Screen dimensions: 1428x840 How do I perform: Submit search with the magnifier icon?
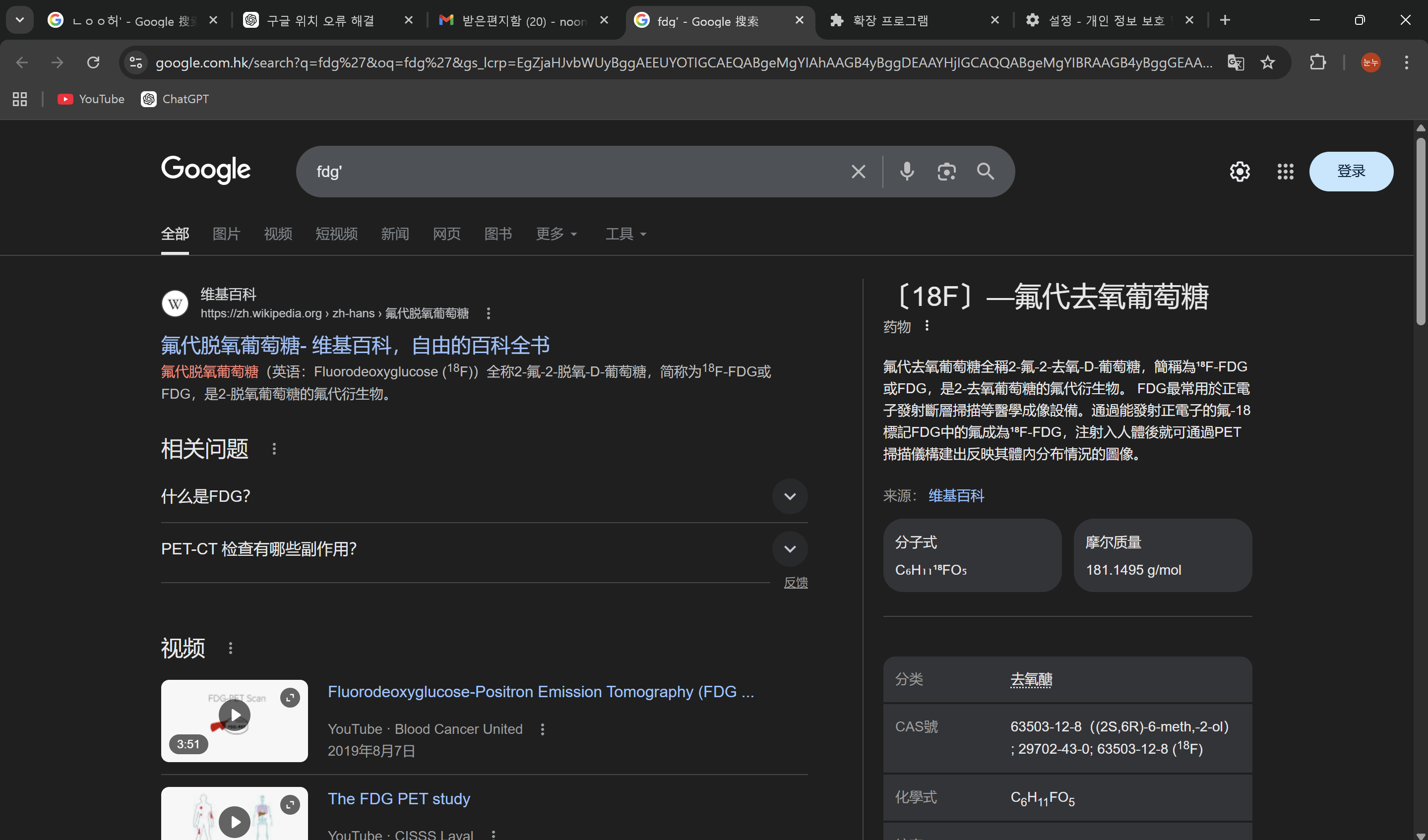[x=986, y=172]
